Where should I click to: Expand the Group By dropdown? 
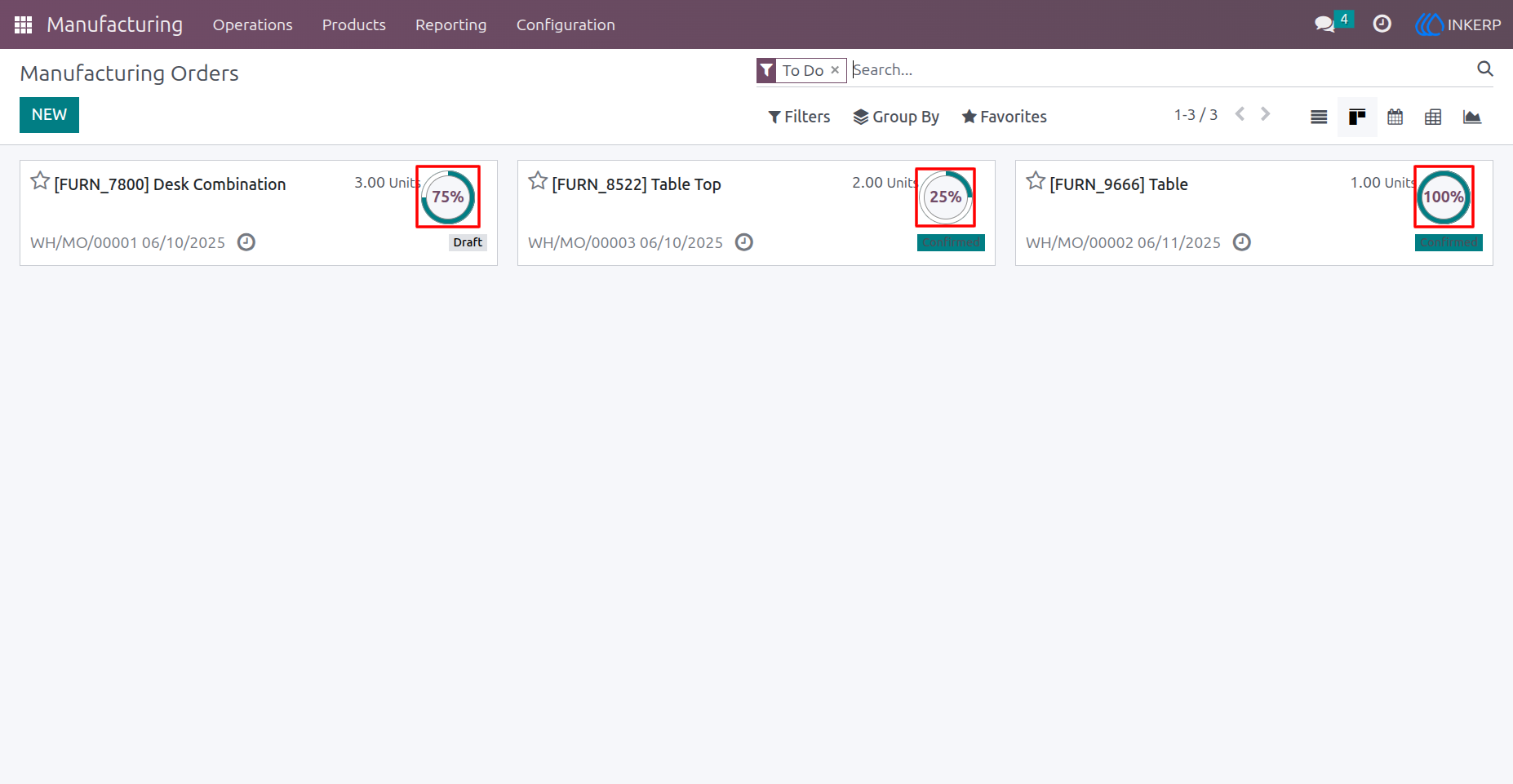click(x=896, y=117)
